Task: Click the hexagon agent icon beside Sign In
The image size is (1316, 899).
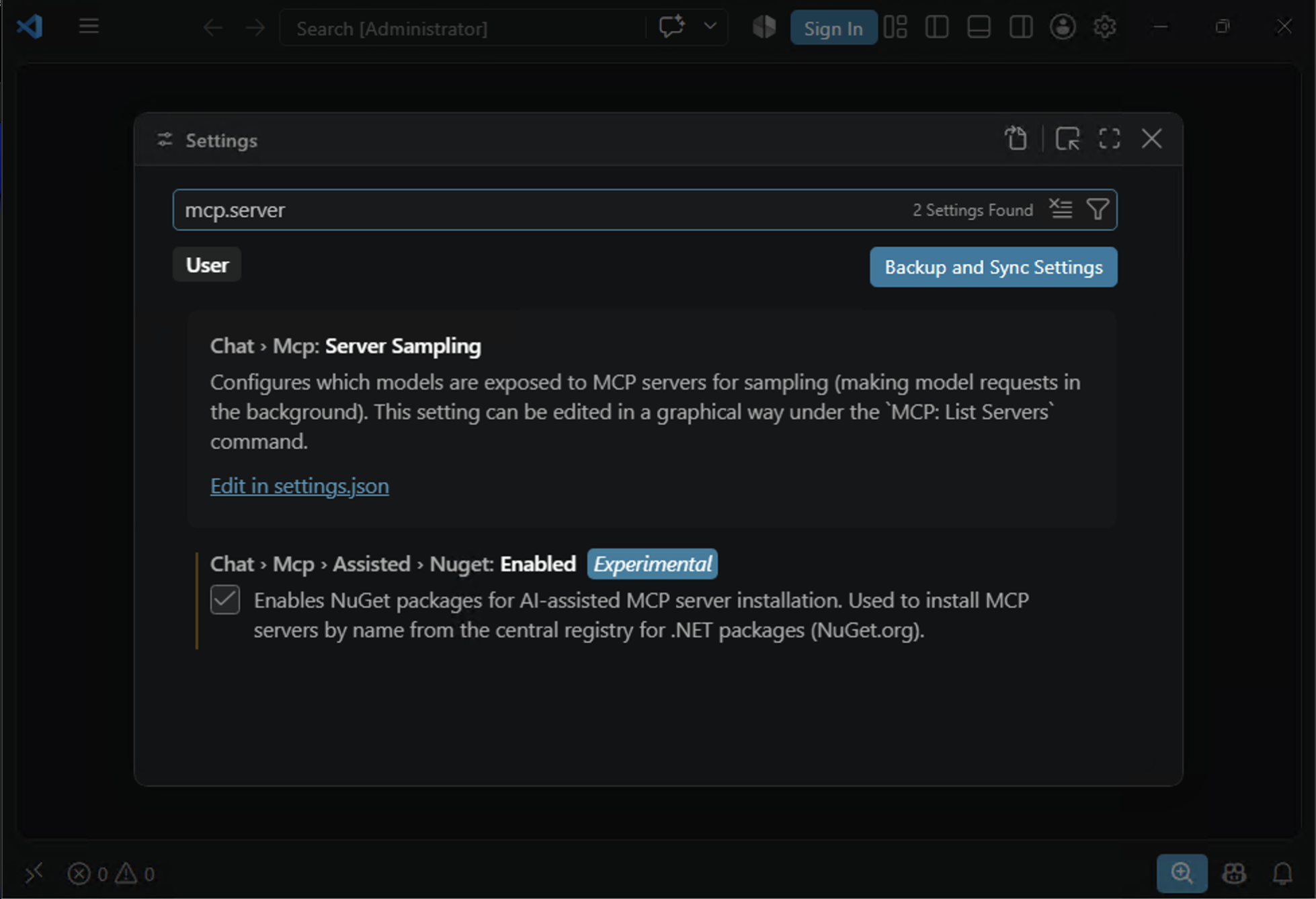Action: click(764, 27)
